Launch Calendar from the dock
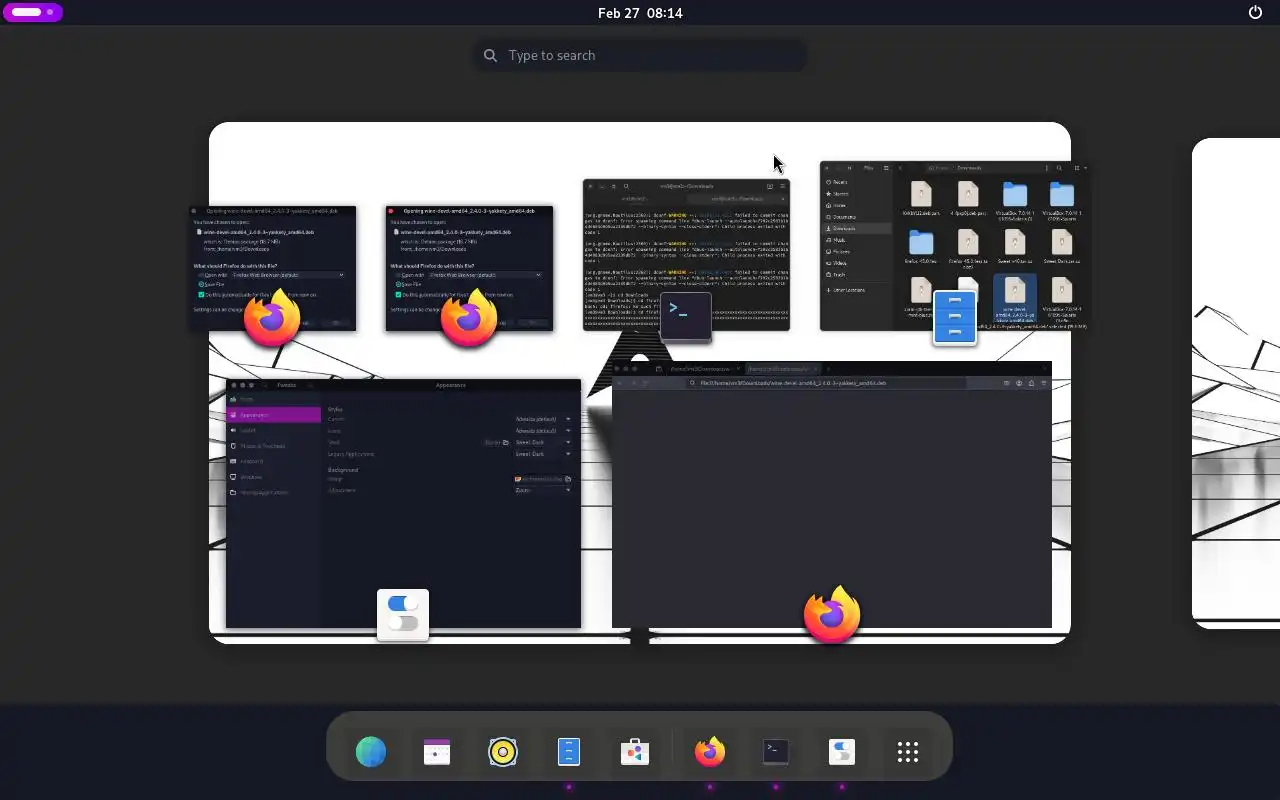This screenshot has width=1280, height=800. (437, 751)
